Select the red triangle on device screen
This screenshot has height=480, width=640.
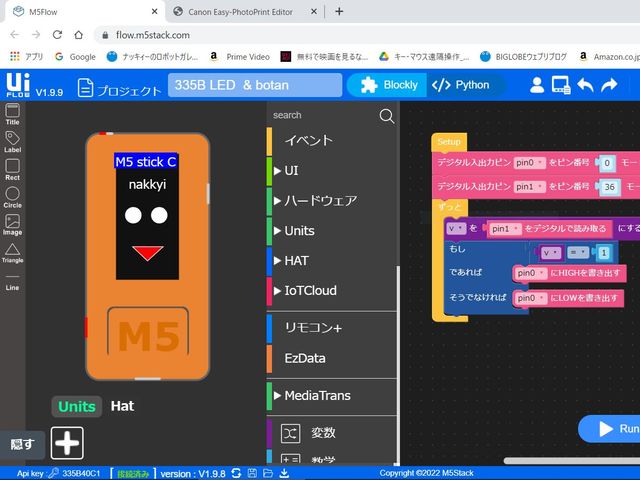148,253
